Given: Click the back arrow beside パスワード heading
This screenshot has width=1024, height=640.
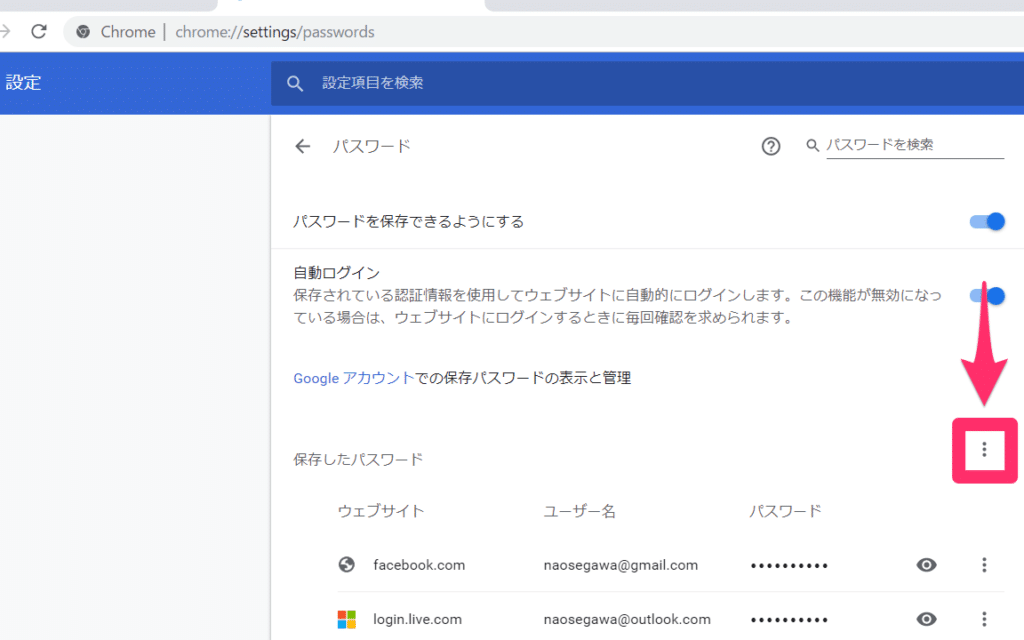Looking at the screenshot, I should [302, 146].
